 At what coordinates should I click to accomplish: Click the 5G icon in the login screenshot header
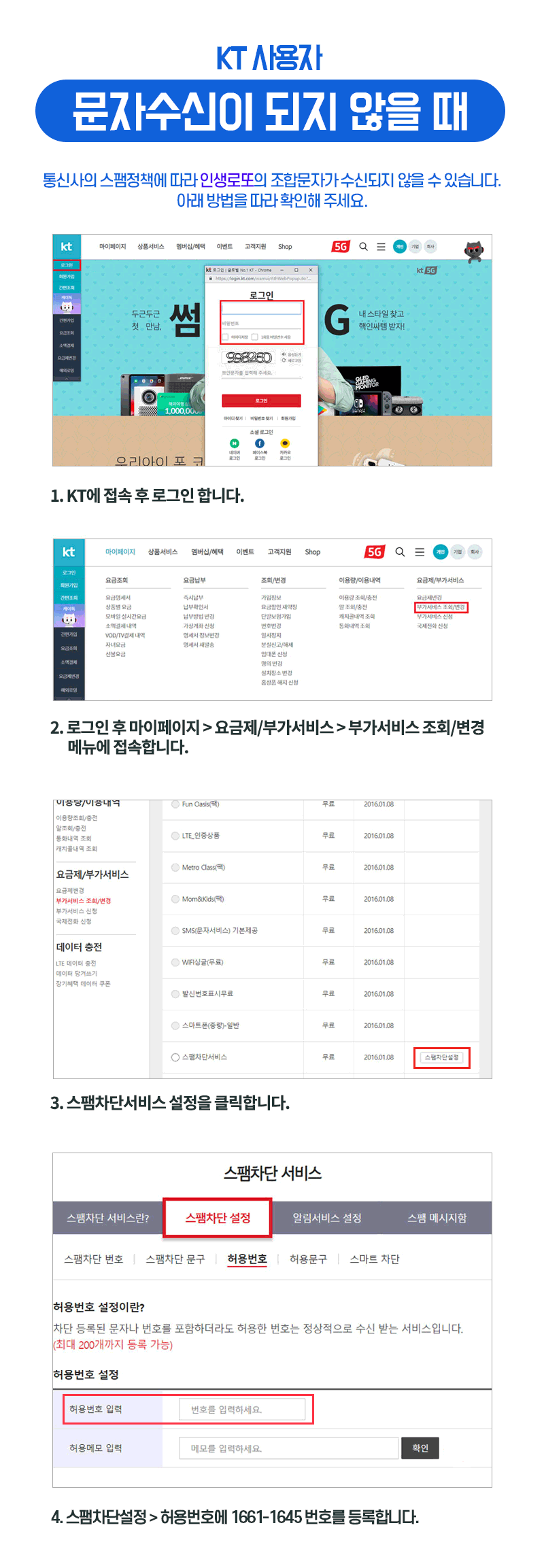pyautogui.click(x=341, y=247)
